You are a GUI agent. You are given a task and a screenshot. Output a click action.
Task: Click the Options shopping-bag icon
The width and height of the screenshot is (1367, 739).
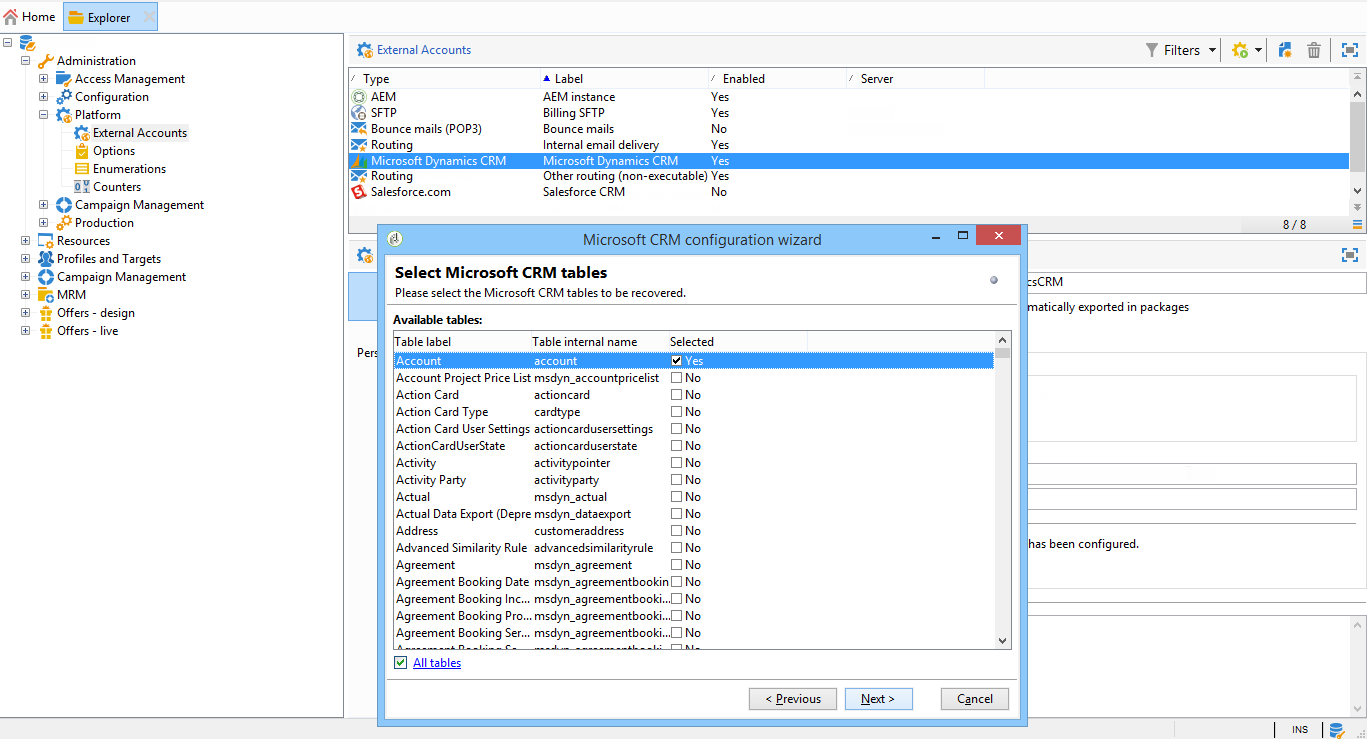tap(82, 151)
